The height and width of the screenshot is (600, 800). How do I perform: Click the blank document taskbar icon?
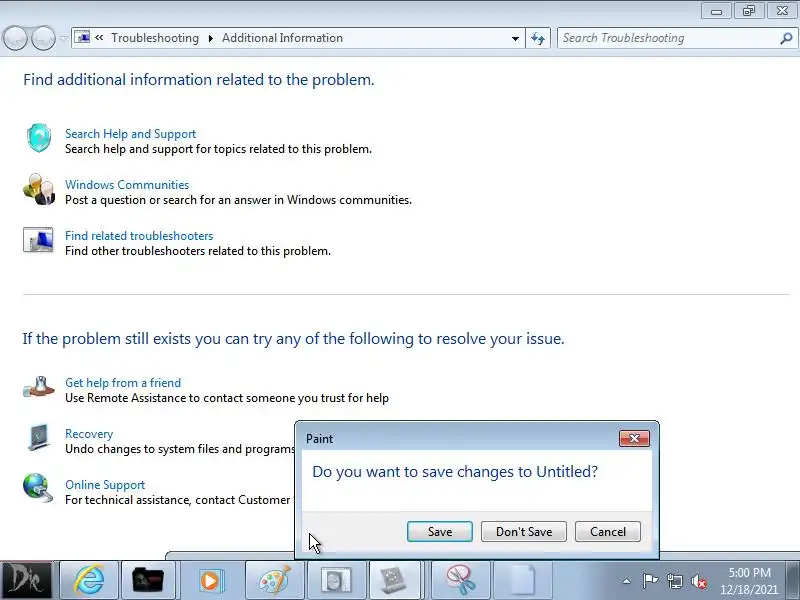[521, 580]
